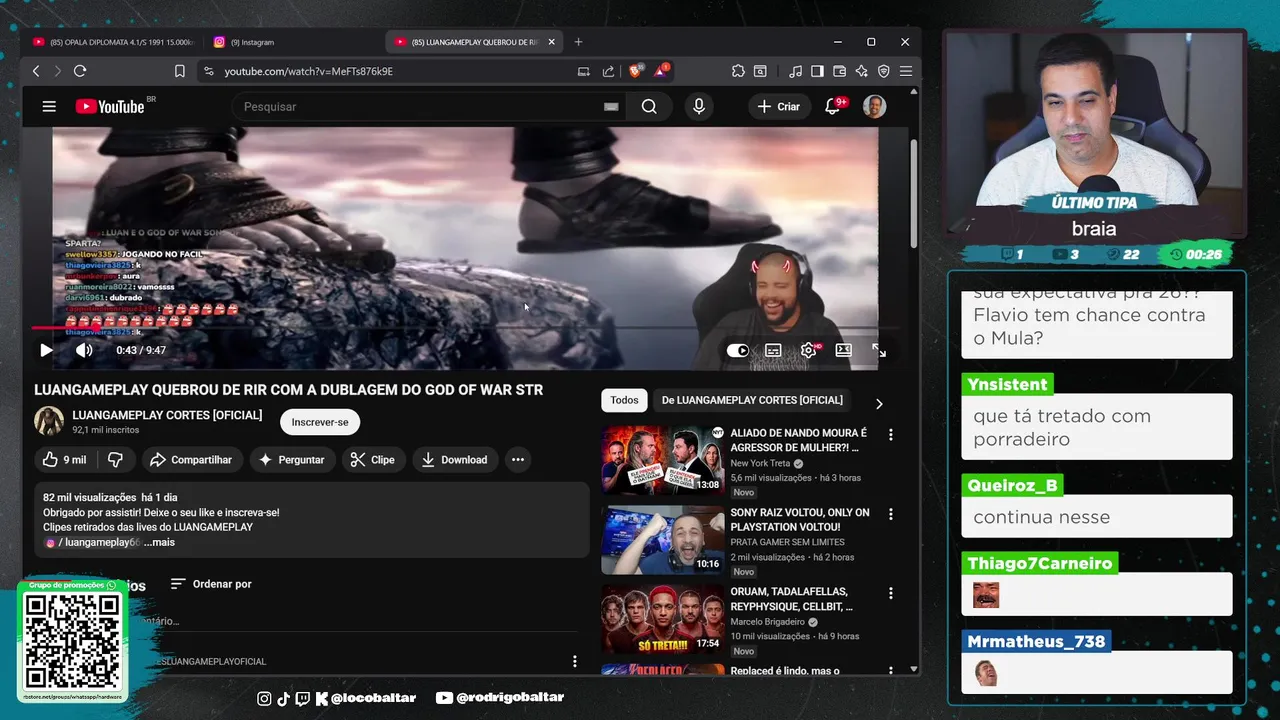Viewport: 1280px width, 720px height.
Task: Show more filter chips with right chevron
Action: click(879, 404)
